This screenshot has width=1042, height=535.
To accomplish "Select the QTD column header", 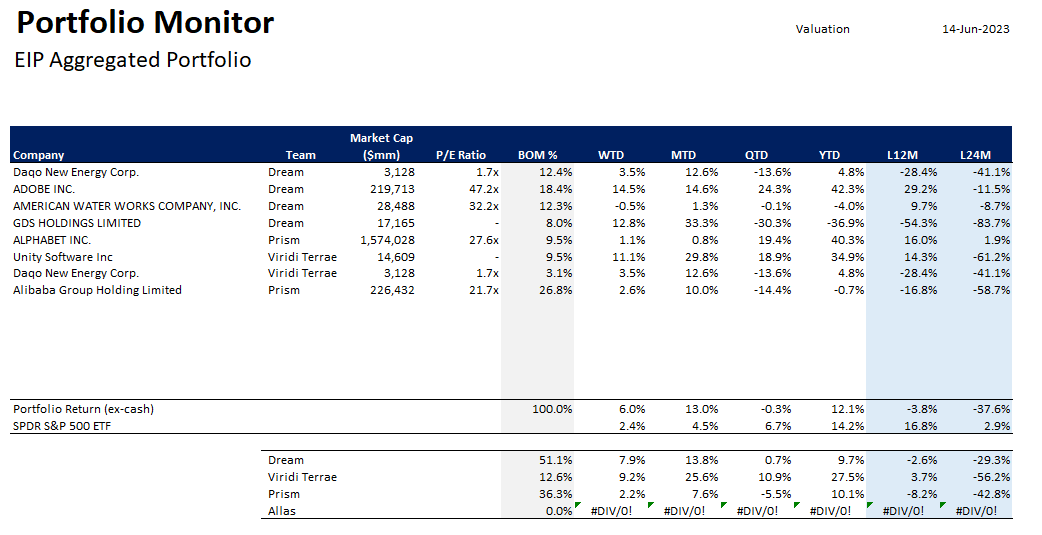I will [x=756, y=155].
